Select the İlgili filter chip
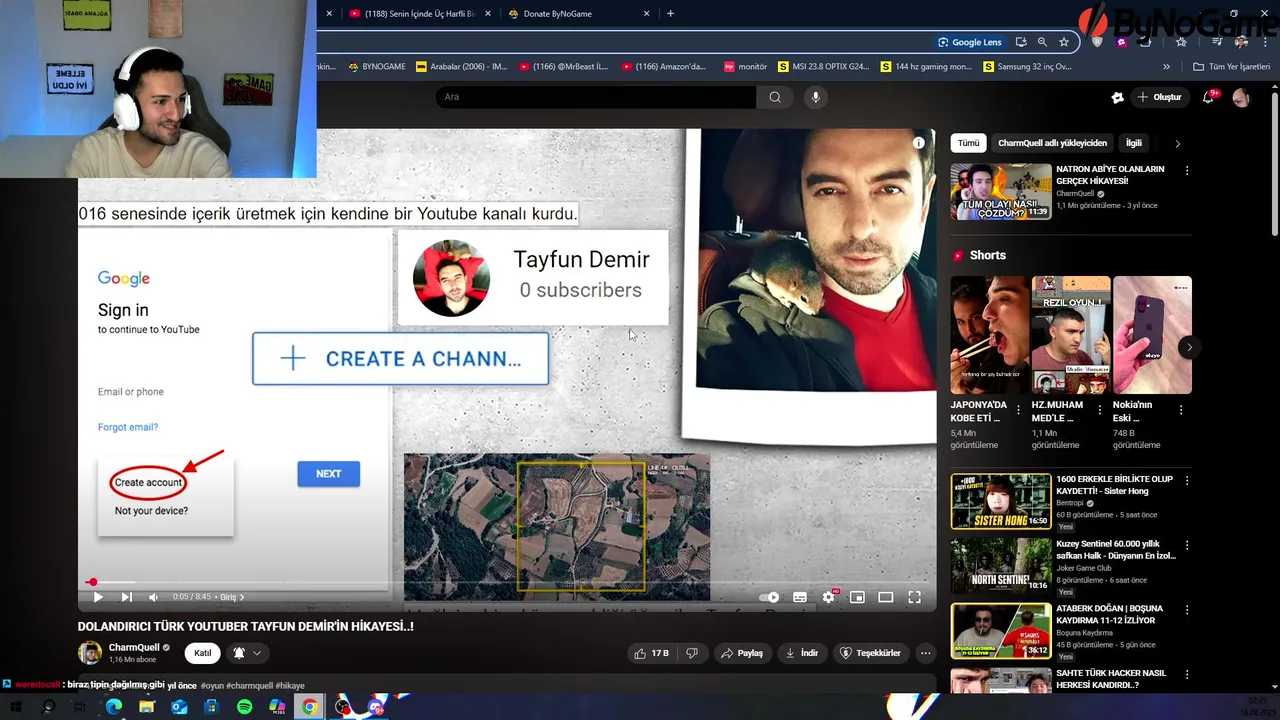 [x=1133, y=143]
